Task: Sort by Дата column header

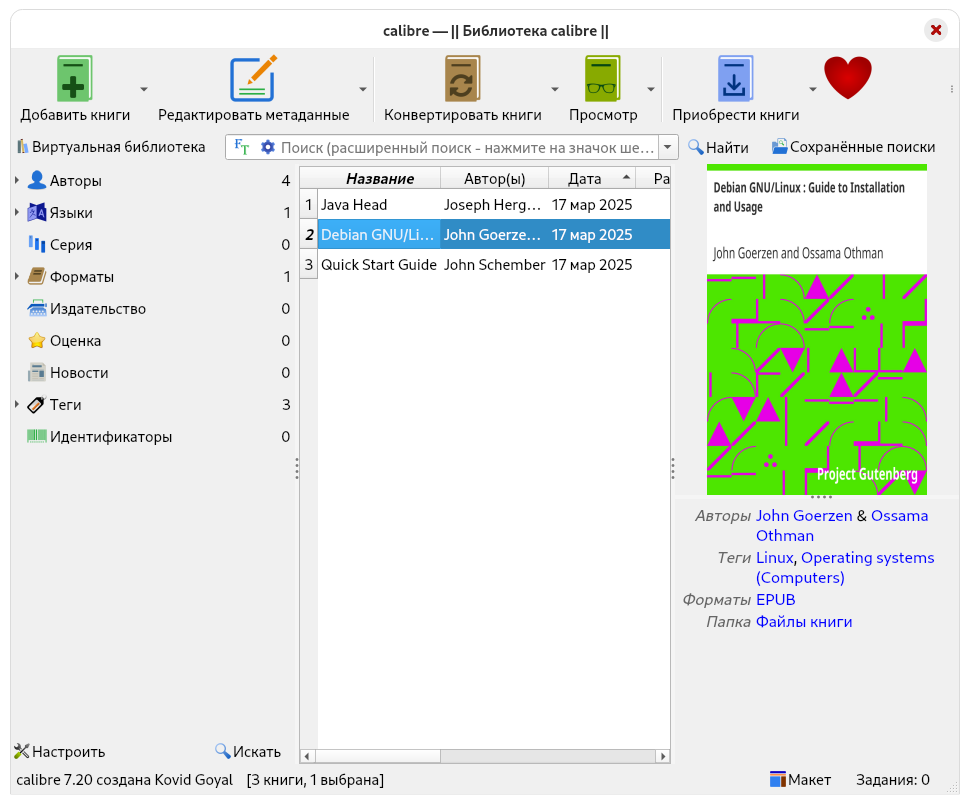Action: (592, 179)
